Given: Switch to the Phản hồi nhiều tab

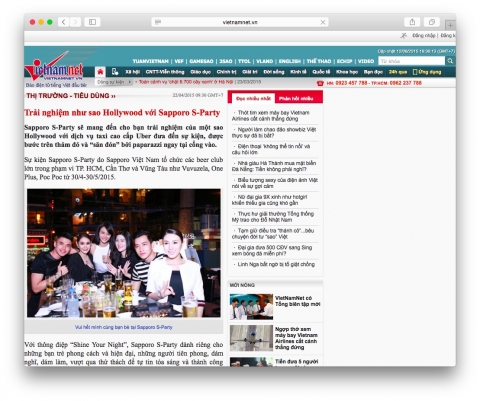Looking at the screenshot, I should (296, 98).
